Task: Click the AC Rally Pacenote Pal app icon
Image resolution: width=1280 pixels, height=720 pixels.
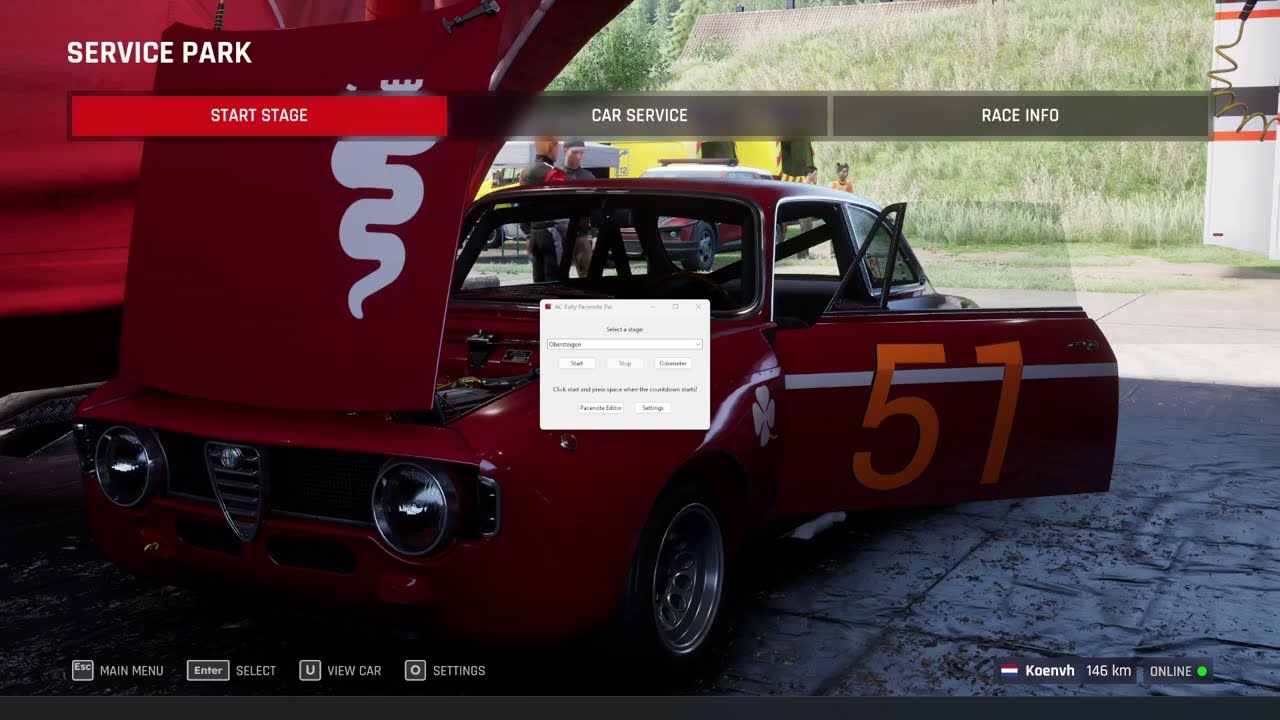Action: click(548, 307)
